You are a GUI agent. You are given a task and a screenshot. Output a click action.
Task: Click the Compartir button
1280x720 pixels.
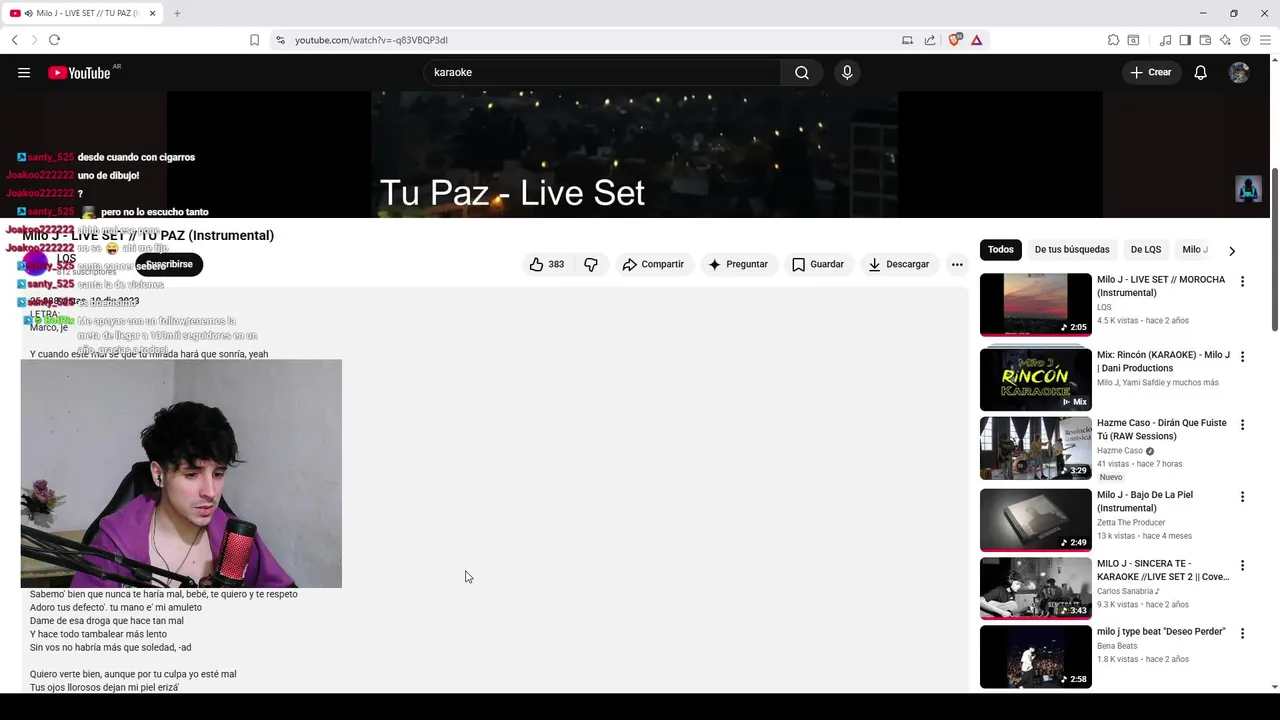coord(653,264)
